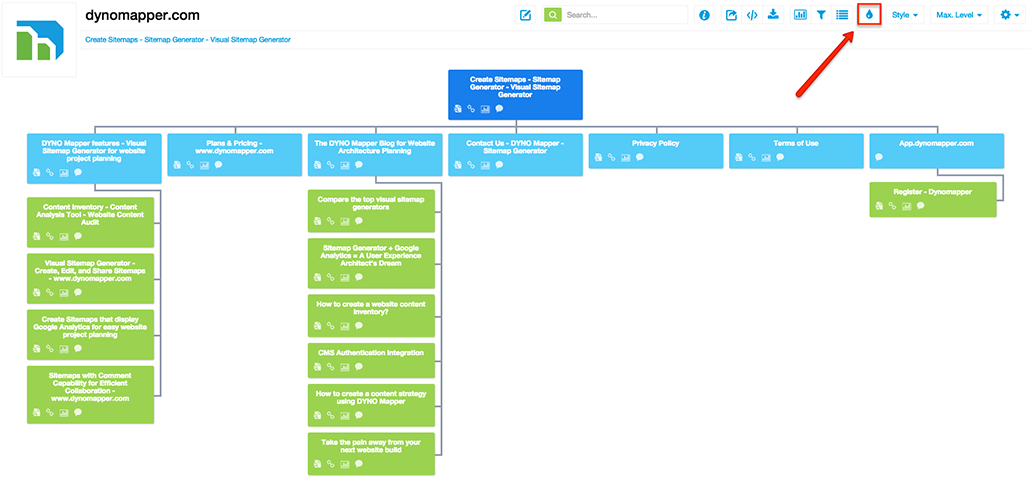
Task: Open the analytics bar chart icon
Action: [800, 14]
